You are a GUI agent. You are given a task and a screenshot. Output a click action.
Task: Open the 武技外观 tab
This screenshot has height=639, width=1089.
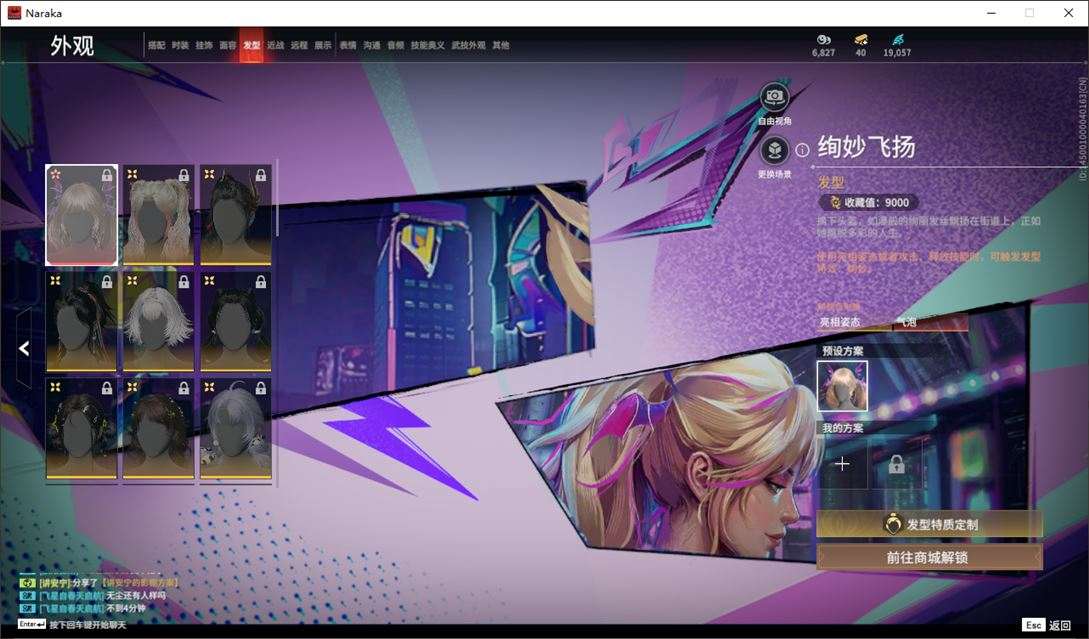tap(468, 45)
